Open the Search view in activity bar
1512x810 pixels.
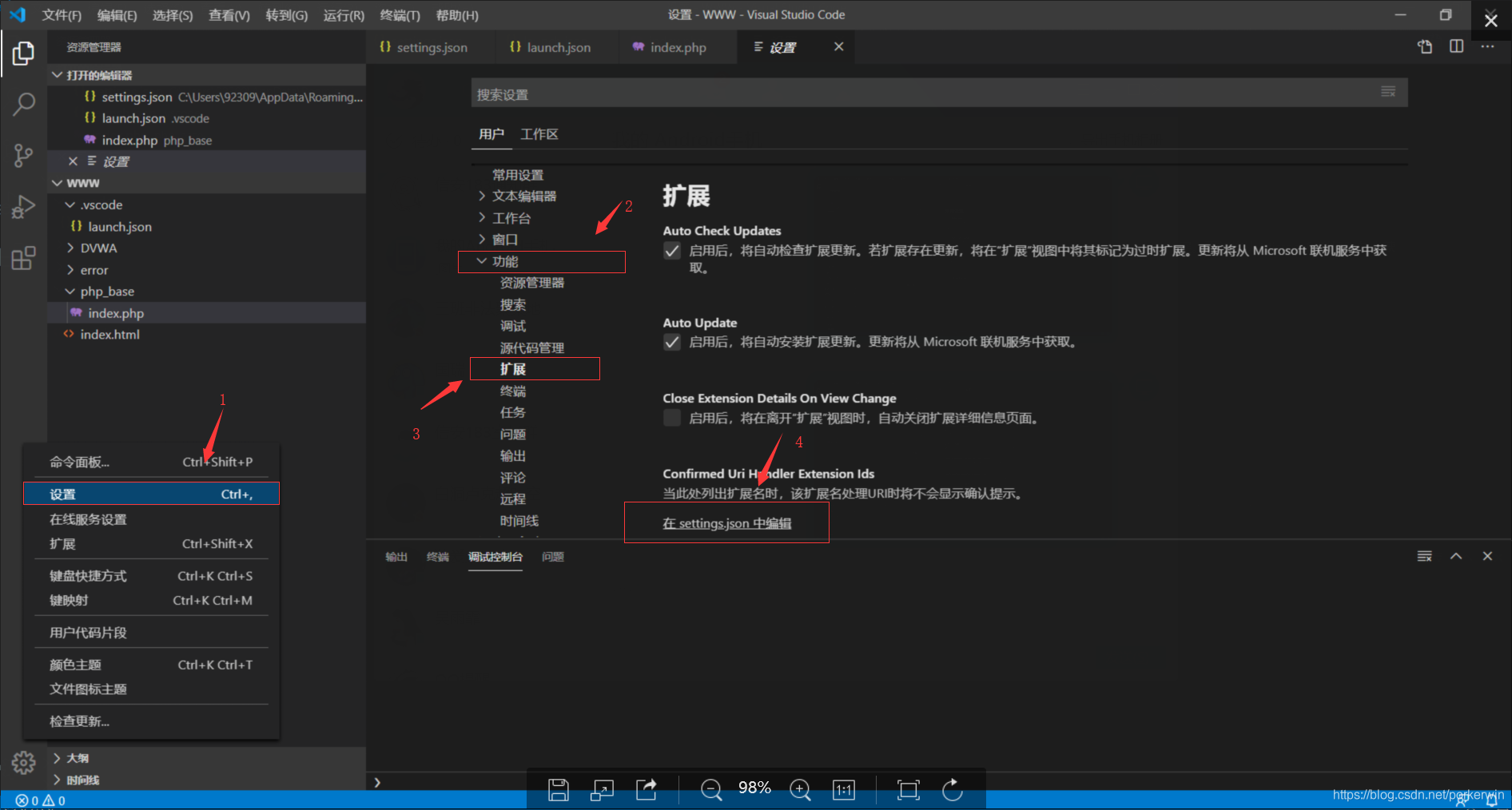pyautogui.click(x=23, y=104)
